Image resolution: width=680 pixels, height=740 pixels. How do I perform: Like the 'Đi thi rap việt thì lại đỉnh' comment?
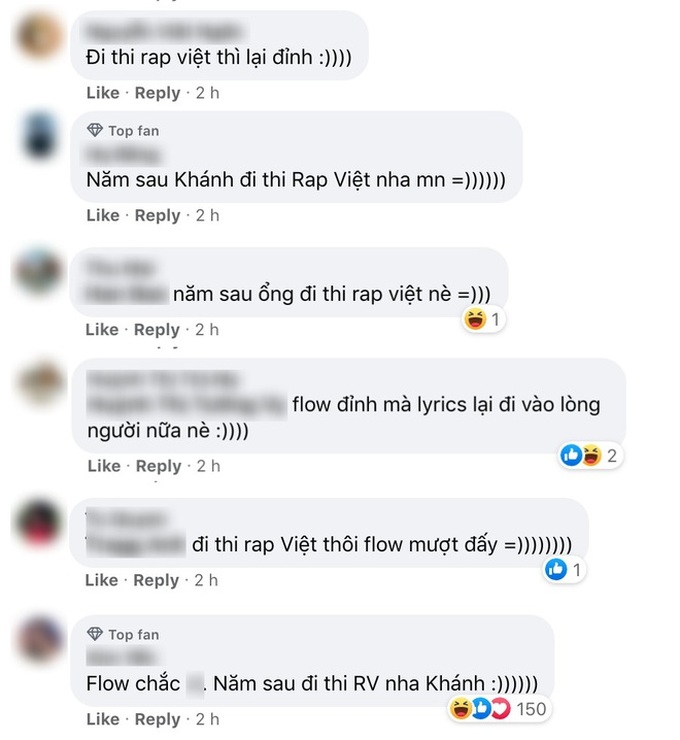(103, 92)
